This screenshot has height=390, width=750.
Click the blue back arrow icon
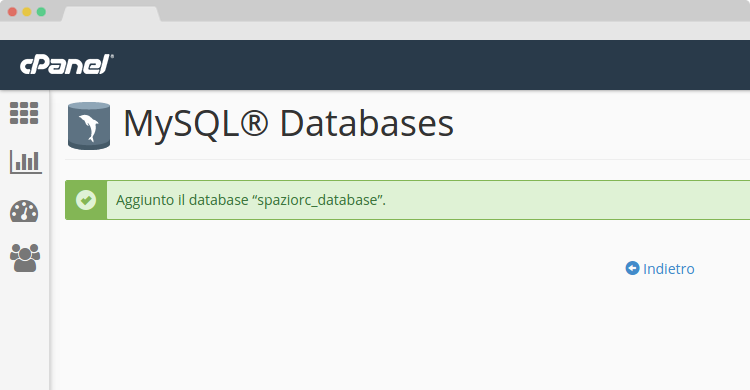coord(632,268)
